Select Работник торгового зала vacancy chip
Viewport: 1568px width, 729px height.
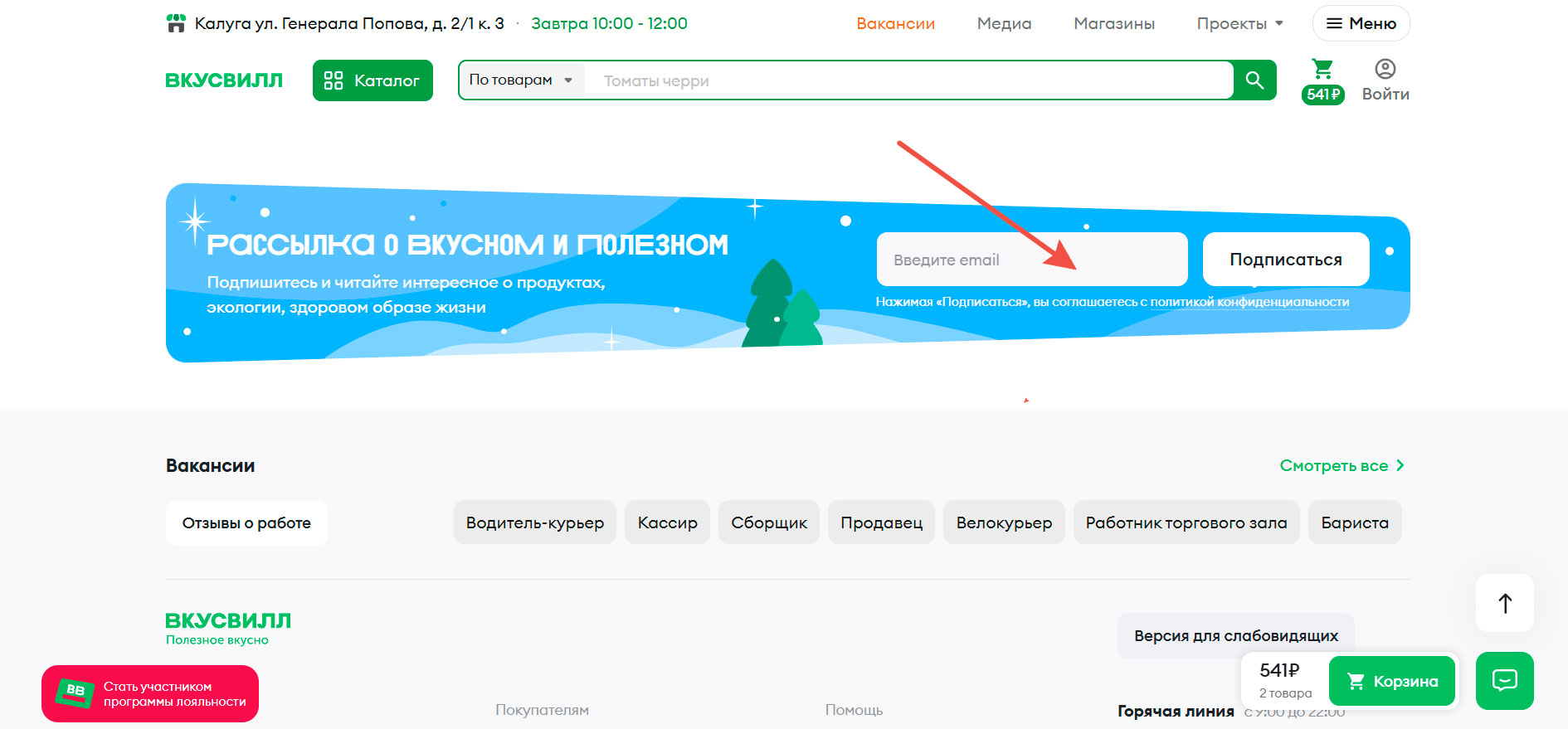tap(1186, 522)
